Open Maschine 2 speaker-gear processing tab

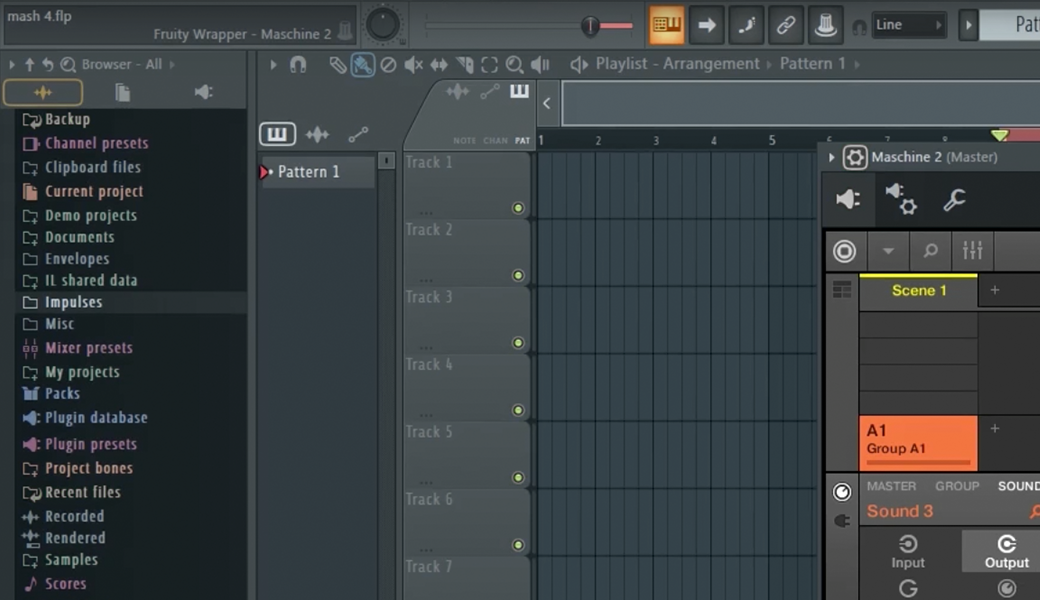tap(901, 200)
